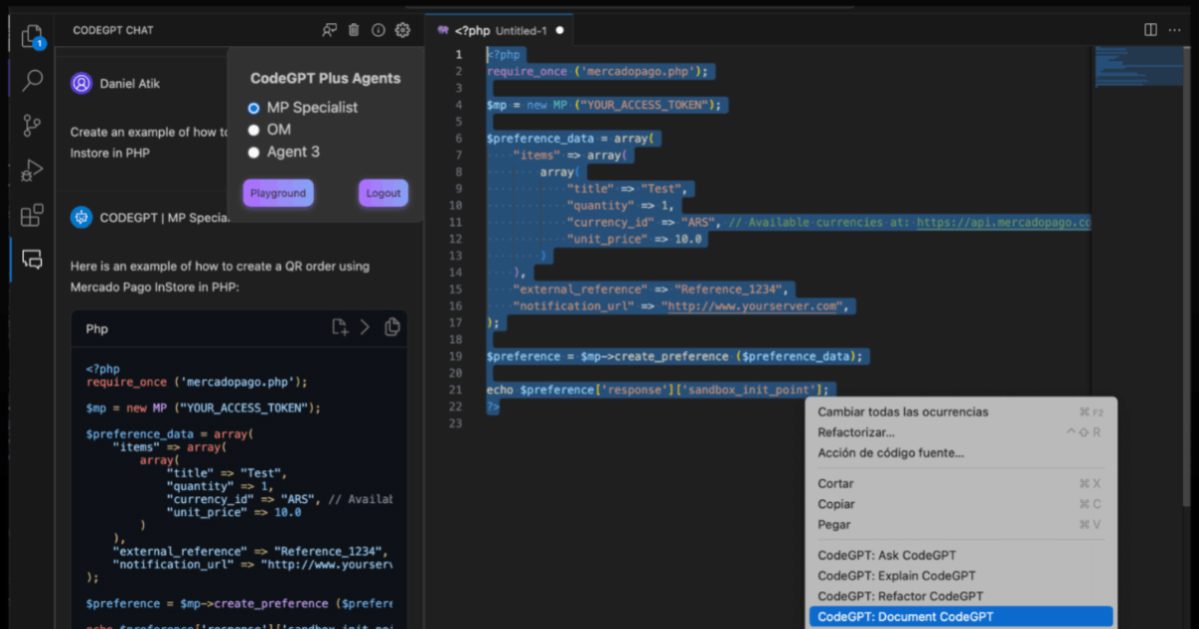Click the CODEGPT CHAT panel title
1199x629 pixels.
pos(113,30)
